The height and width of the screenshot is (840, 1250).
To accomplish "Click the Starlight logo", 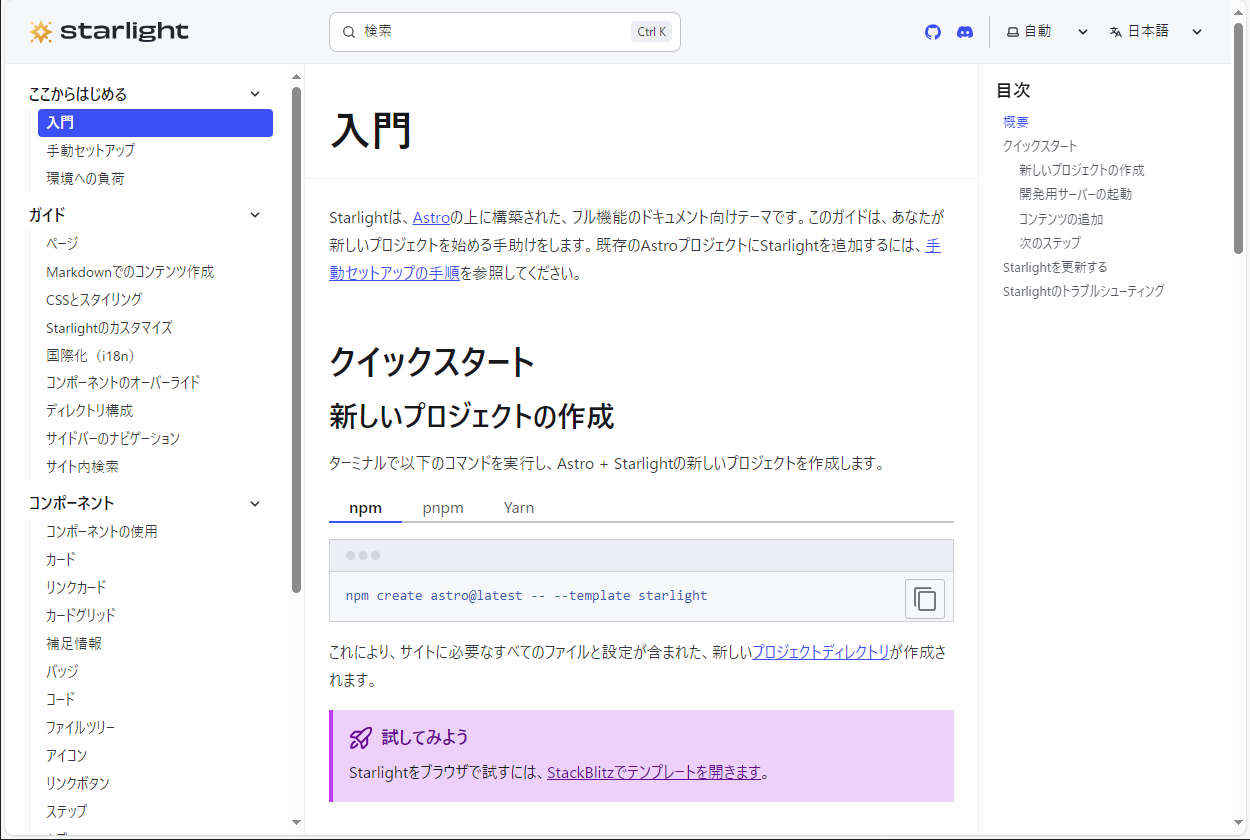I will pyautogui.click(x=109, y=32).
